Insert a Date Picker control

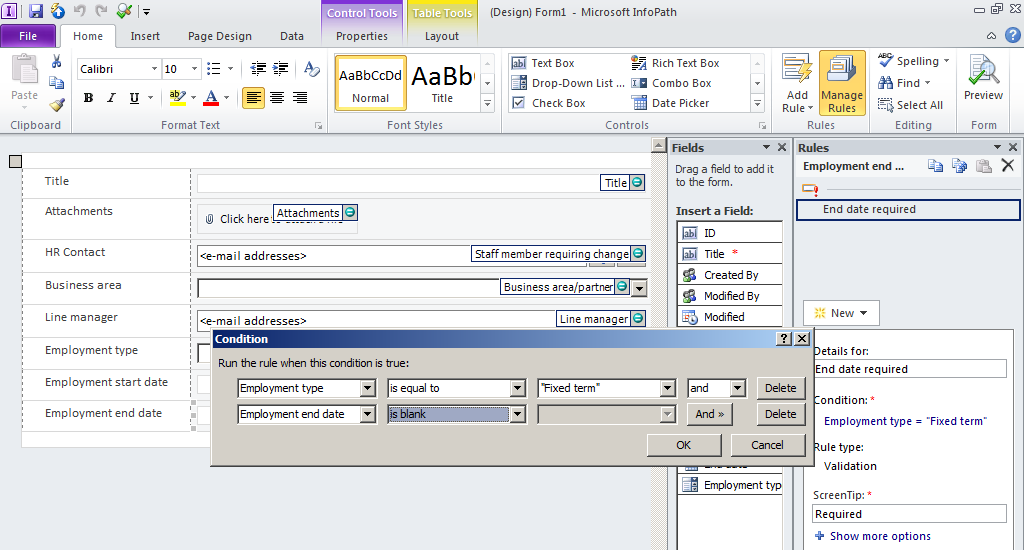[670, 103]
